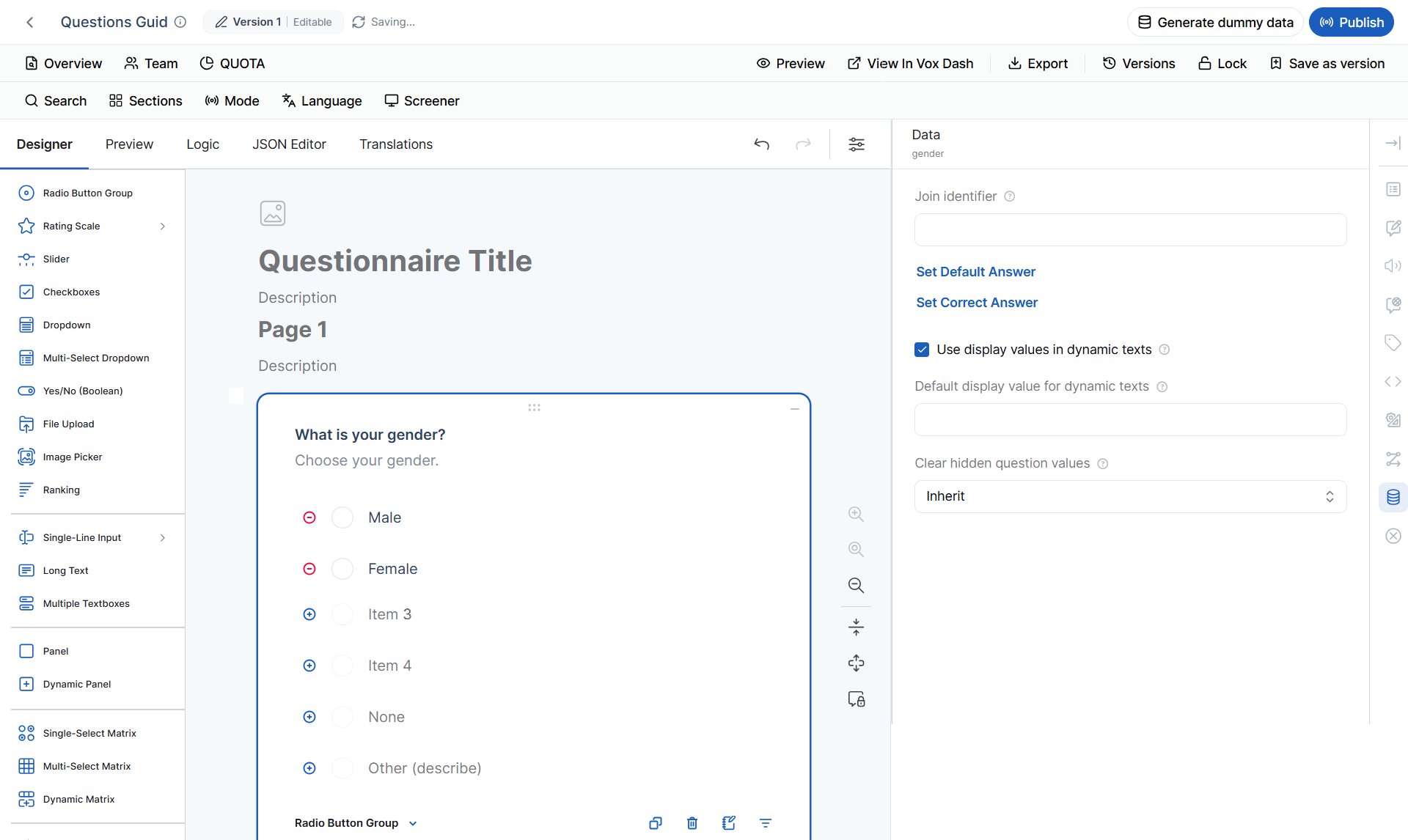
Task: Open the designer settings sliders icon
Action: pyautogui.click(x=857, y=144)
